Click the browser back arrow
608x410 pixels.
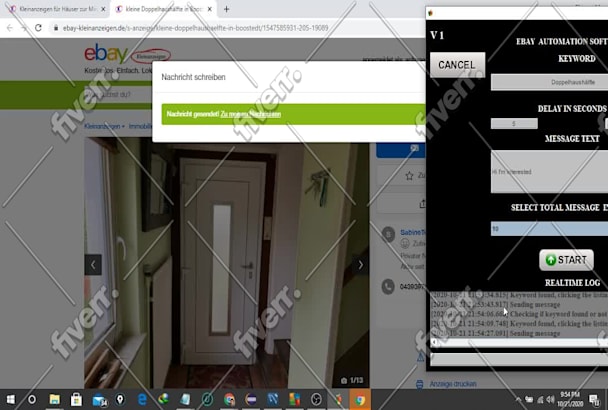10,28
